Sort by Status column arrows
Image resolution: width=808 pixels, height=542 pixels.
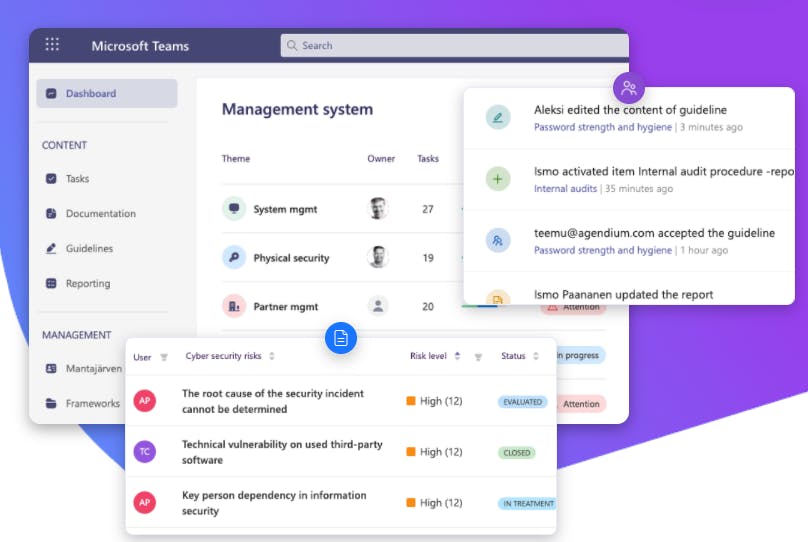click(x=536, y=356)
